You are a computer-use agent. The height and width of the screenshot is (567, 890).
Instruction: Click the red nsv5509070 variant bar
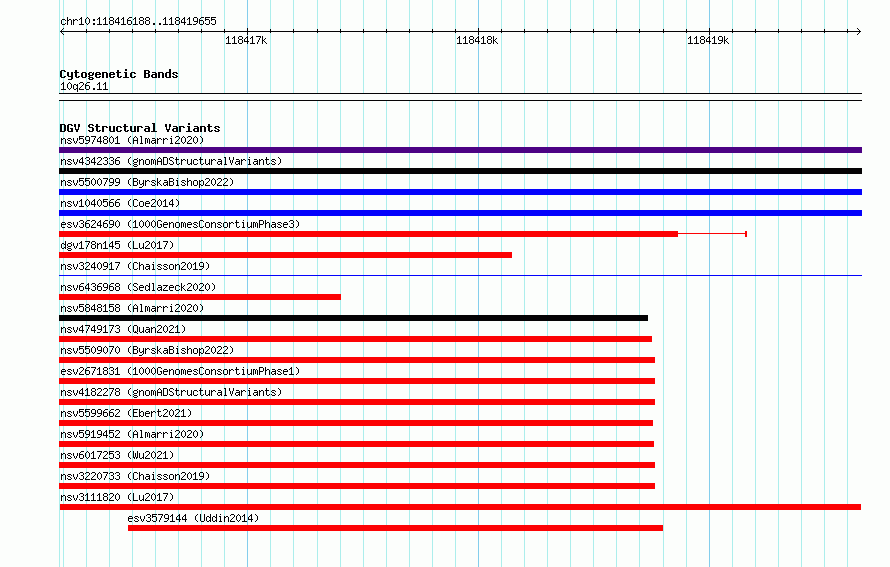[357, 360]
